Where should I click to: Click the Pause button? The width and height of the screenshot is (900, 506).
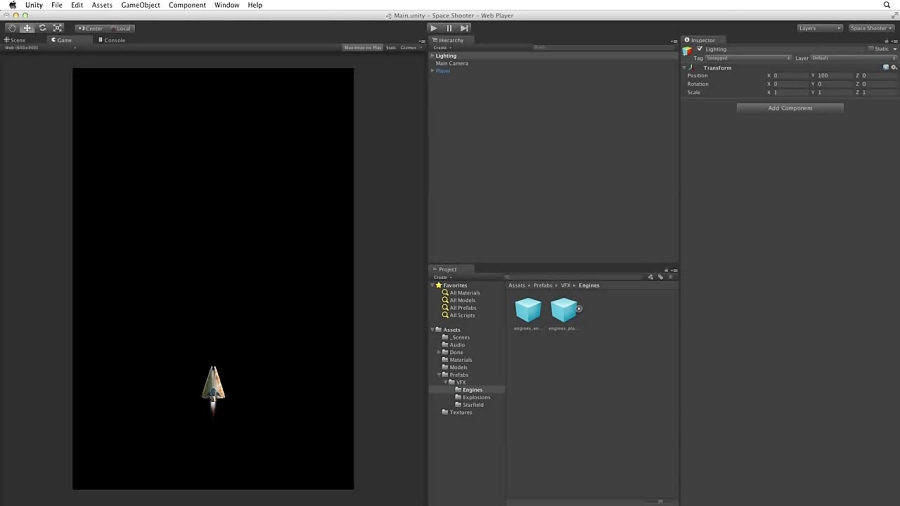(449, 28)
